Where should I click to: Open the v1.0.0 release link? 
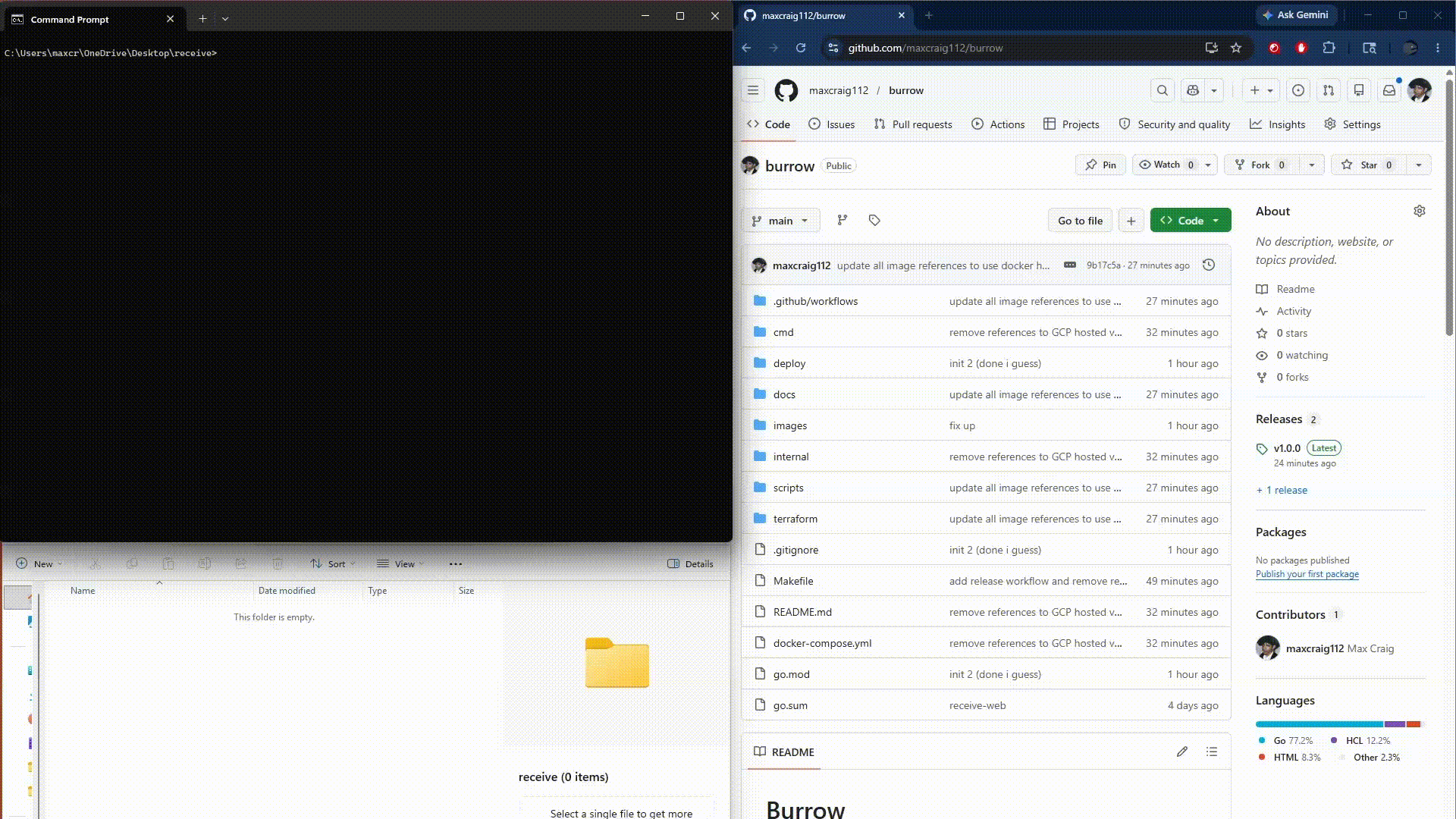click(1287, 448)
